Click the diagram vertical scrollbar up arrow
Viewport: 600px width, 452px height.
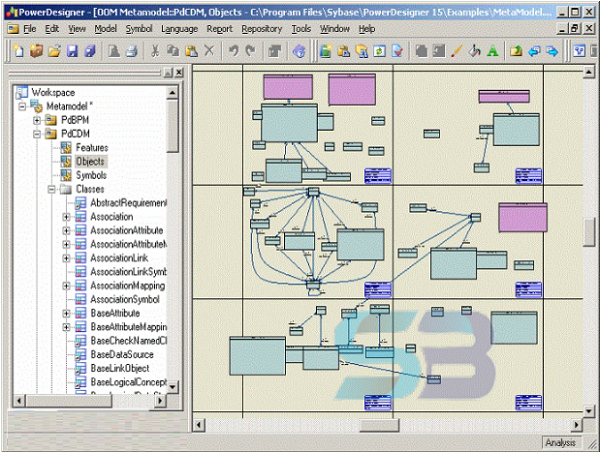coord(589,72)
